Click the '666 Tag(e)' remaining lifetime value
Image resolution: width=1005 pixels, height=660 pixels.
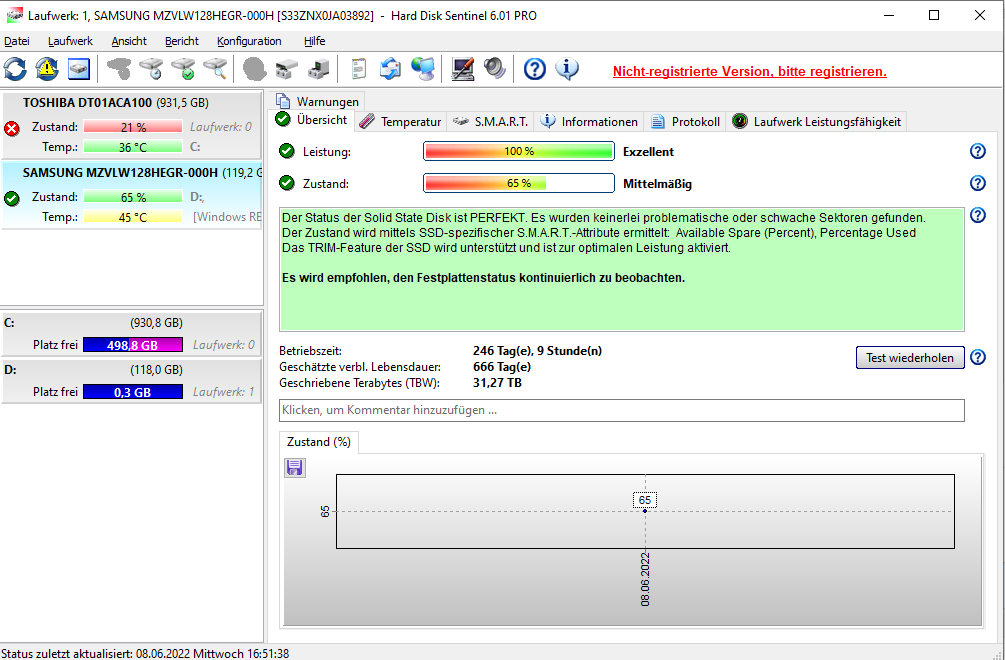point(502,367)
